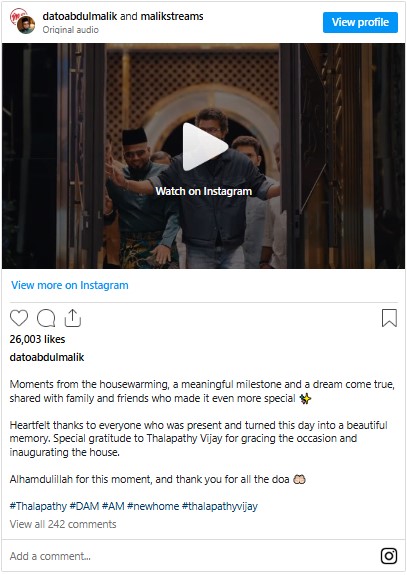The width and height of the screenshot is (407, 575).
Task: Open View more on Instagram link
Action: (70, 285)
